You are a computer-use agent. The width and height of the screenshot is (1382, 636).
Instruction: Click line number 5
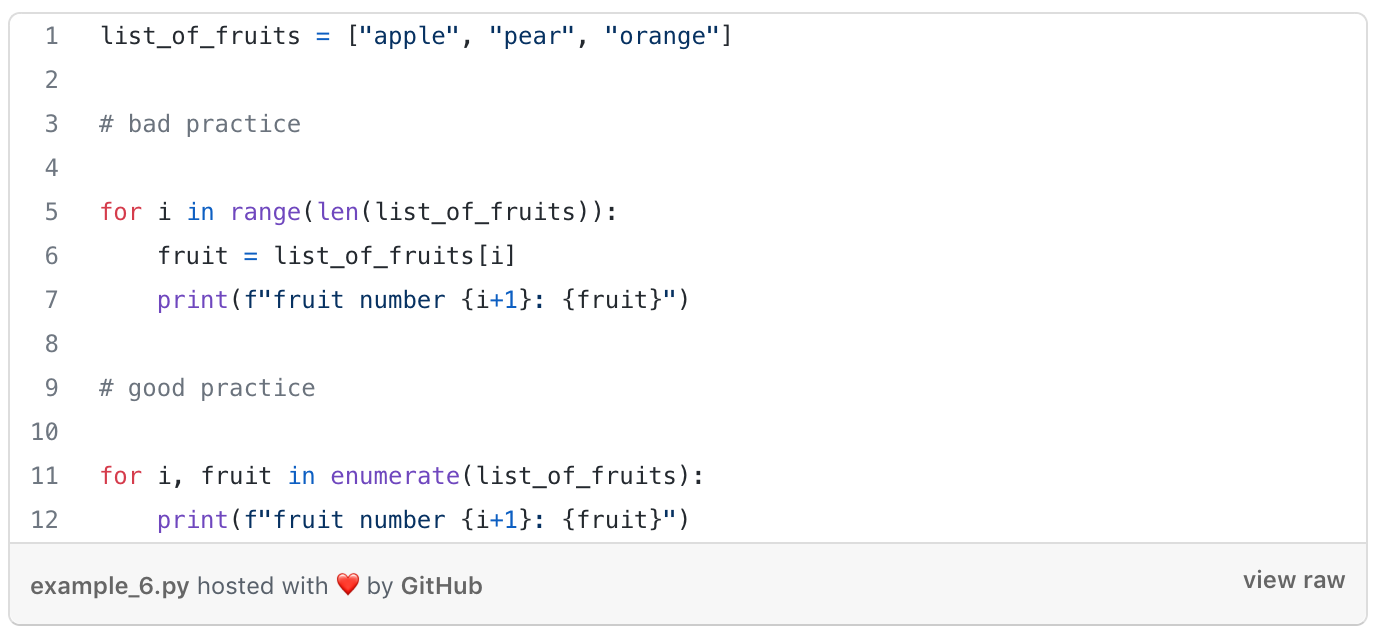[x=51, y=212]
